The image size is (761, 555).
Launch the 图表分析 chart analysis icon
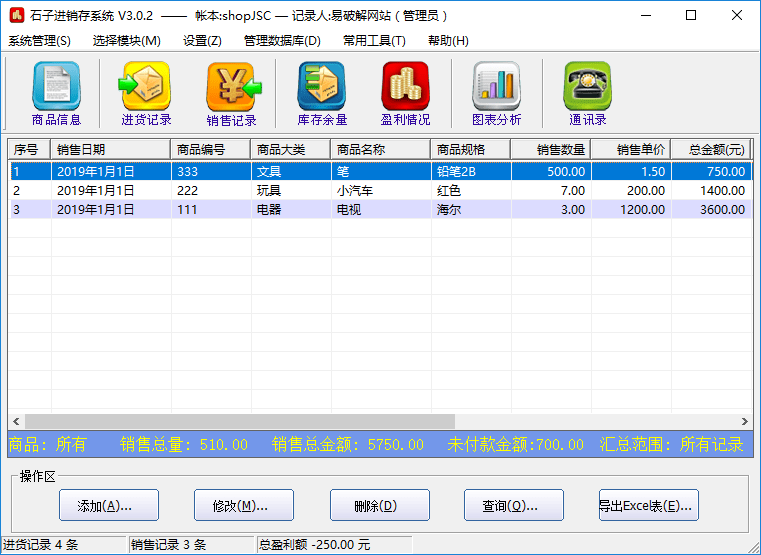coord(496,94)
